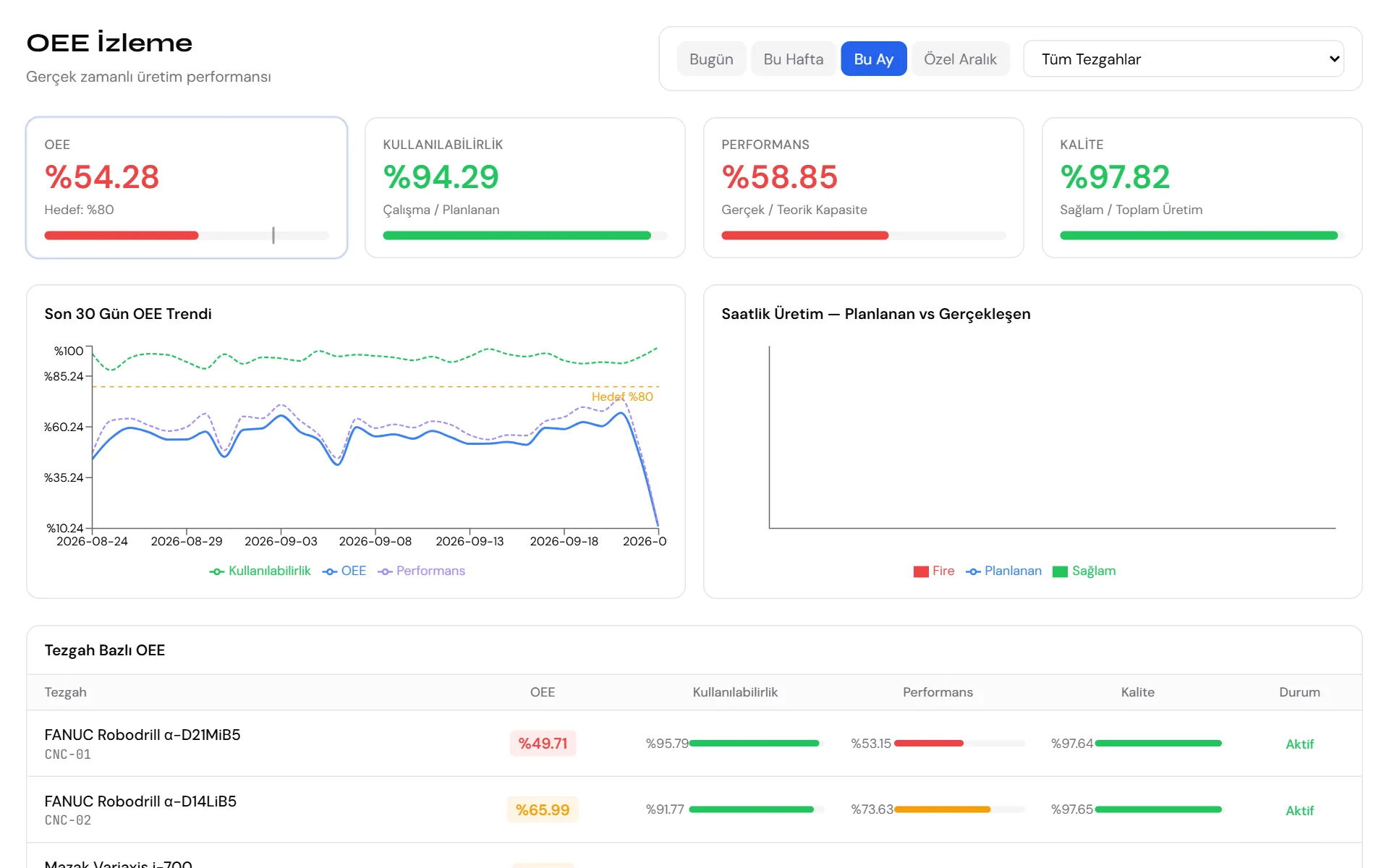The width and height of the screenshot is (1389, 868).
Task: Click the Kalite card green progress bar
Action: 1199,235
